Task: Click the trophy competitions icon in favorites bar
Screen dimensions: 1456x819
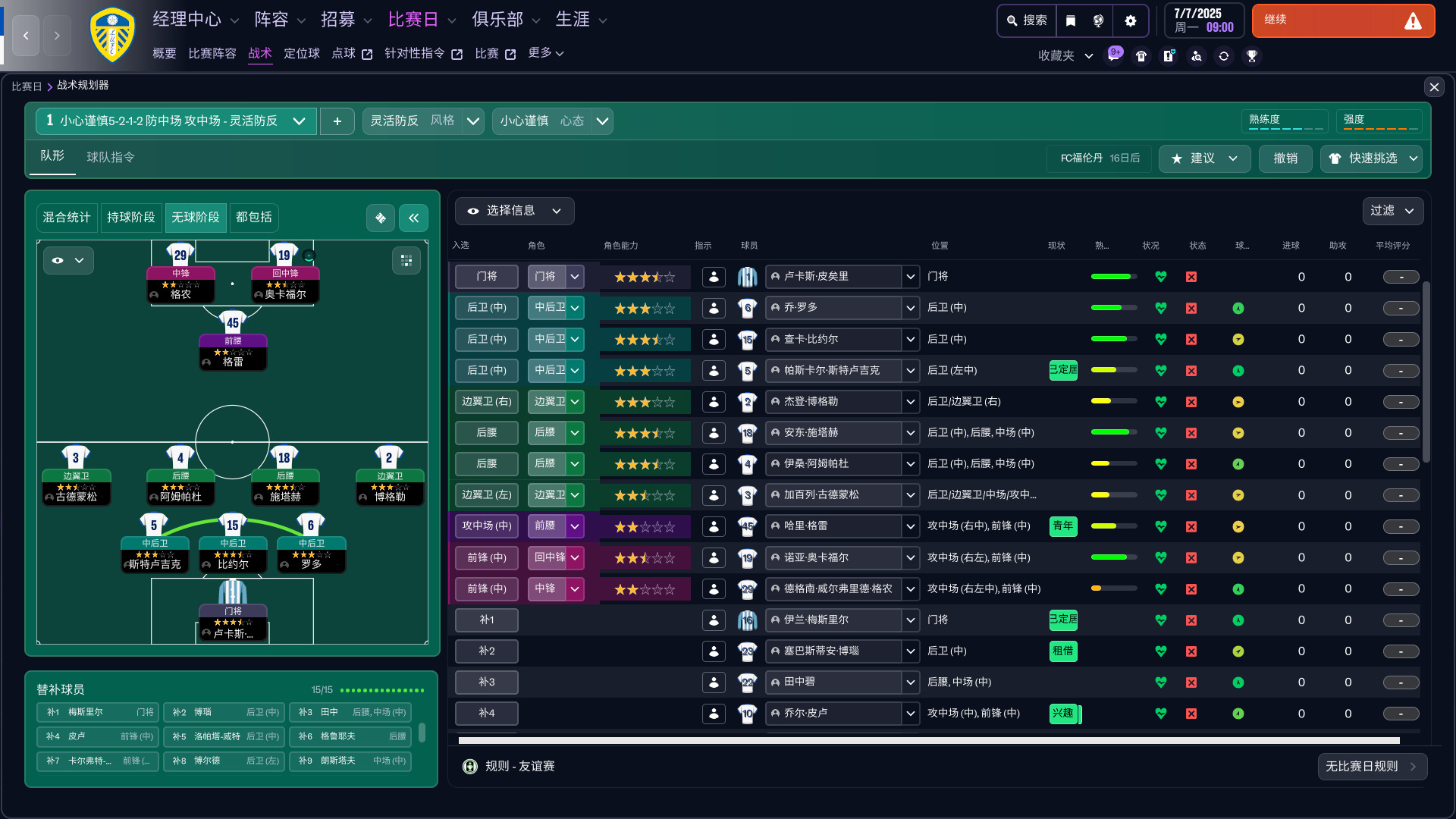Action: [1252, 56]
